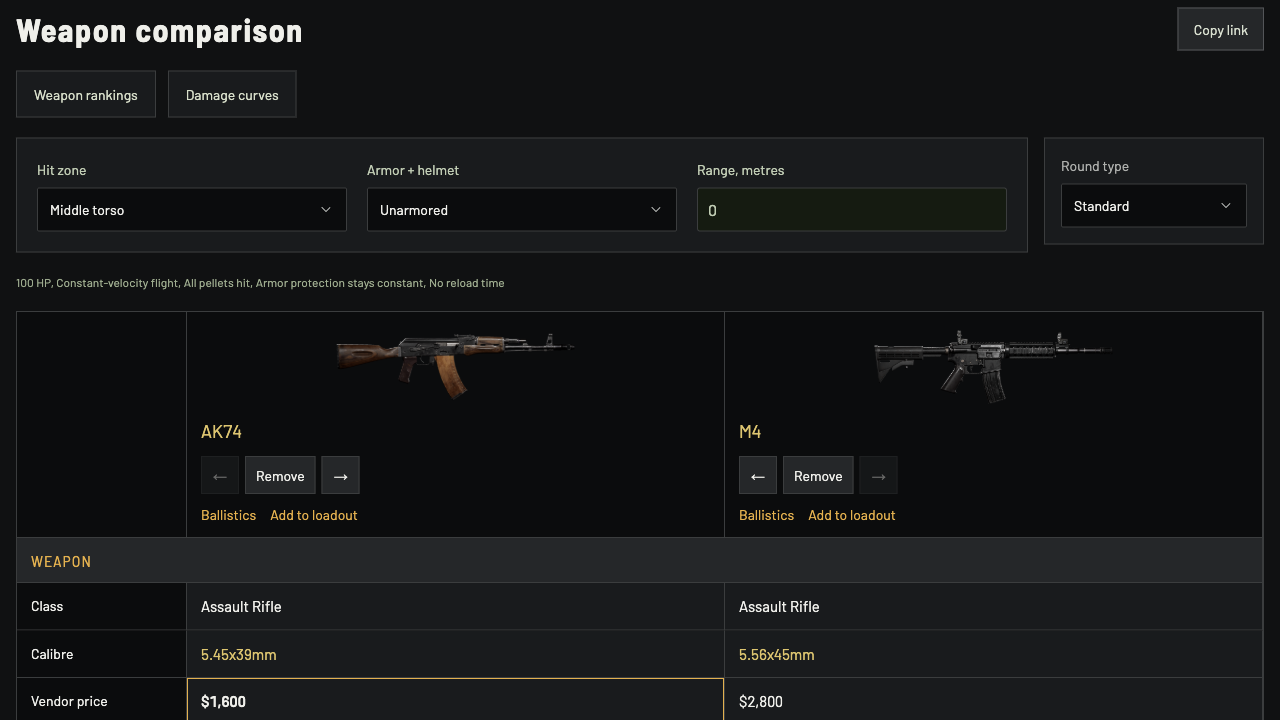Switch to Damage curves view

click(x=232, y=94)
